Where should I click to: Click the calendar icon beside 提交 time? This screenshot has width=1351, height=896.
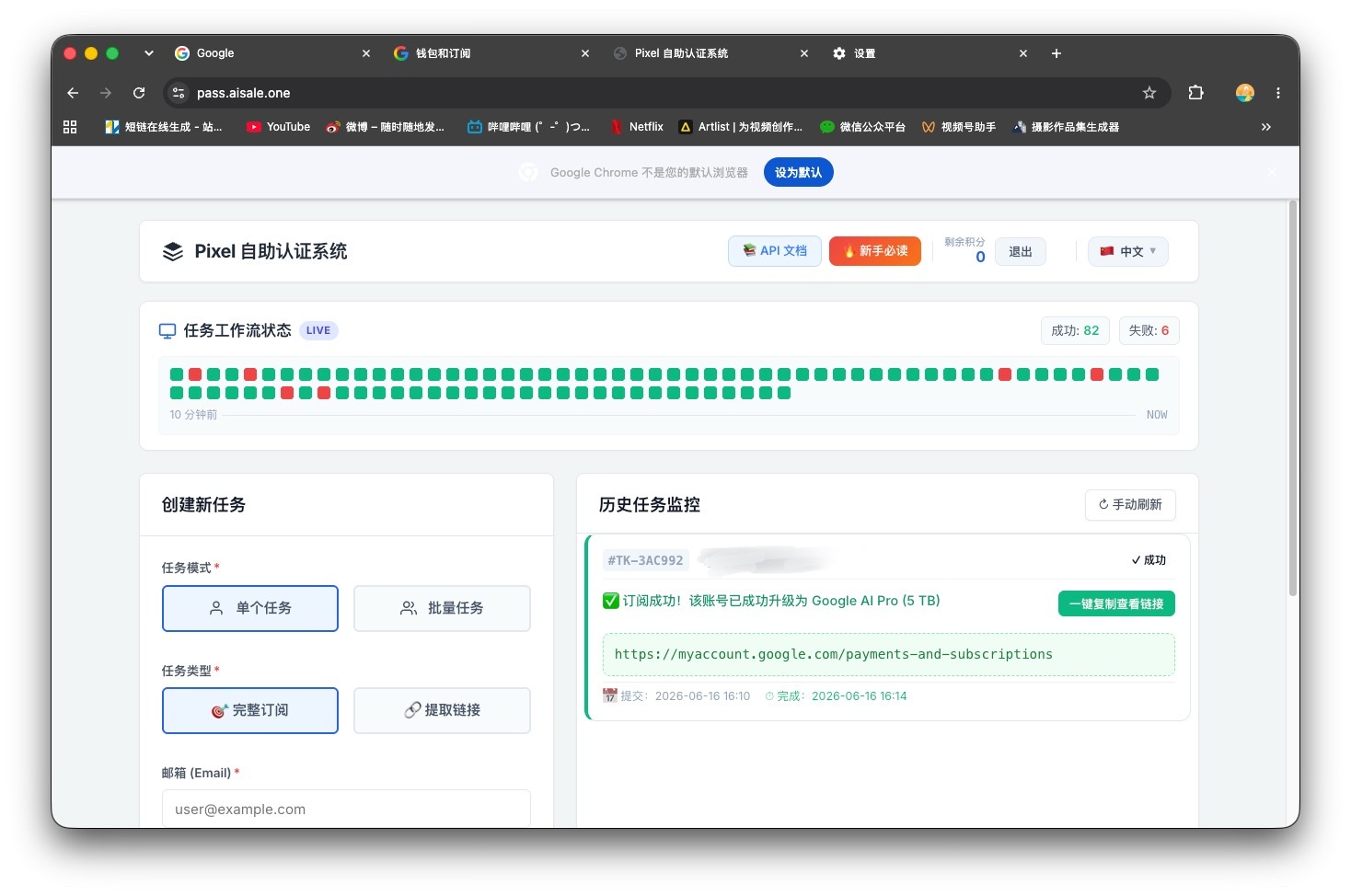(x=609, y=695)
